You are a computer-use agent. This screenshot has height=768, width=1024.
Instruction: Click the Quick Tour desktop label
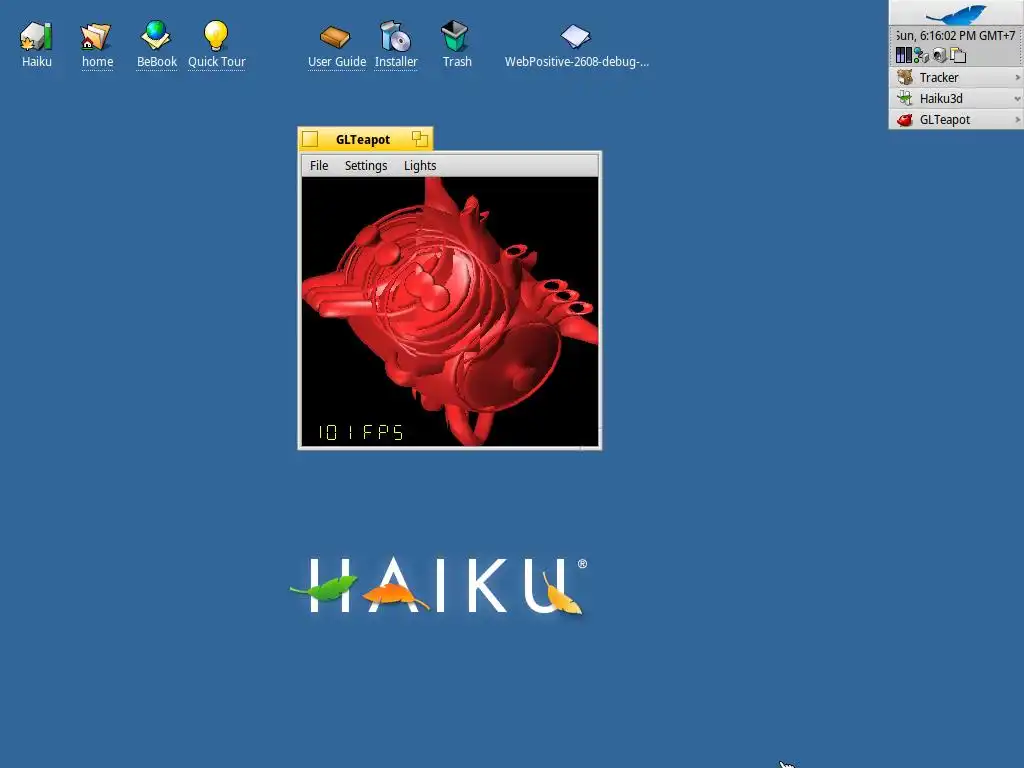point(217,61)
